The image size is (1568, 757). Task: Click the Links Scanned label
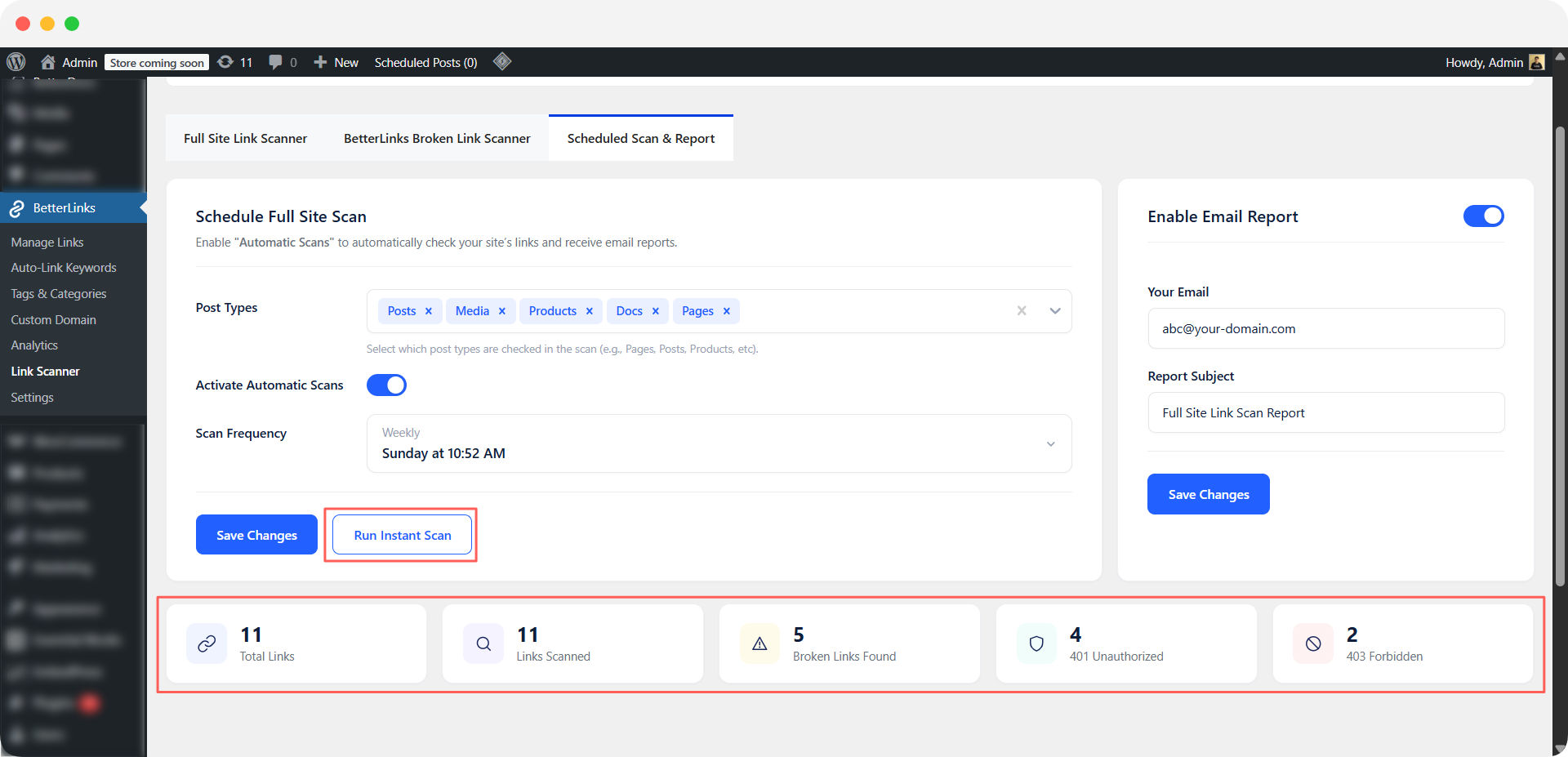tap(553, 657)
